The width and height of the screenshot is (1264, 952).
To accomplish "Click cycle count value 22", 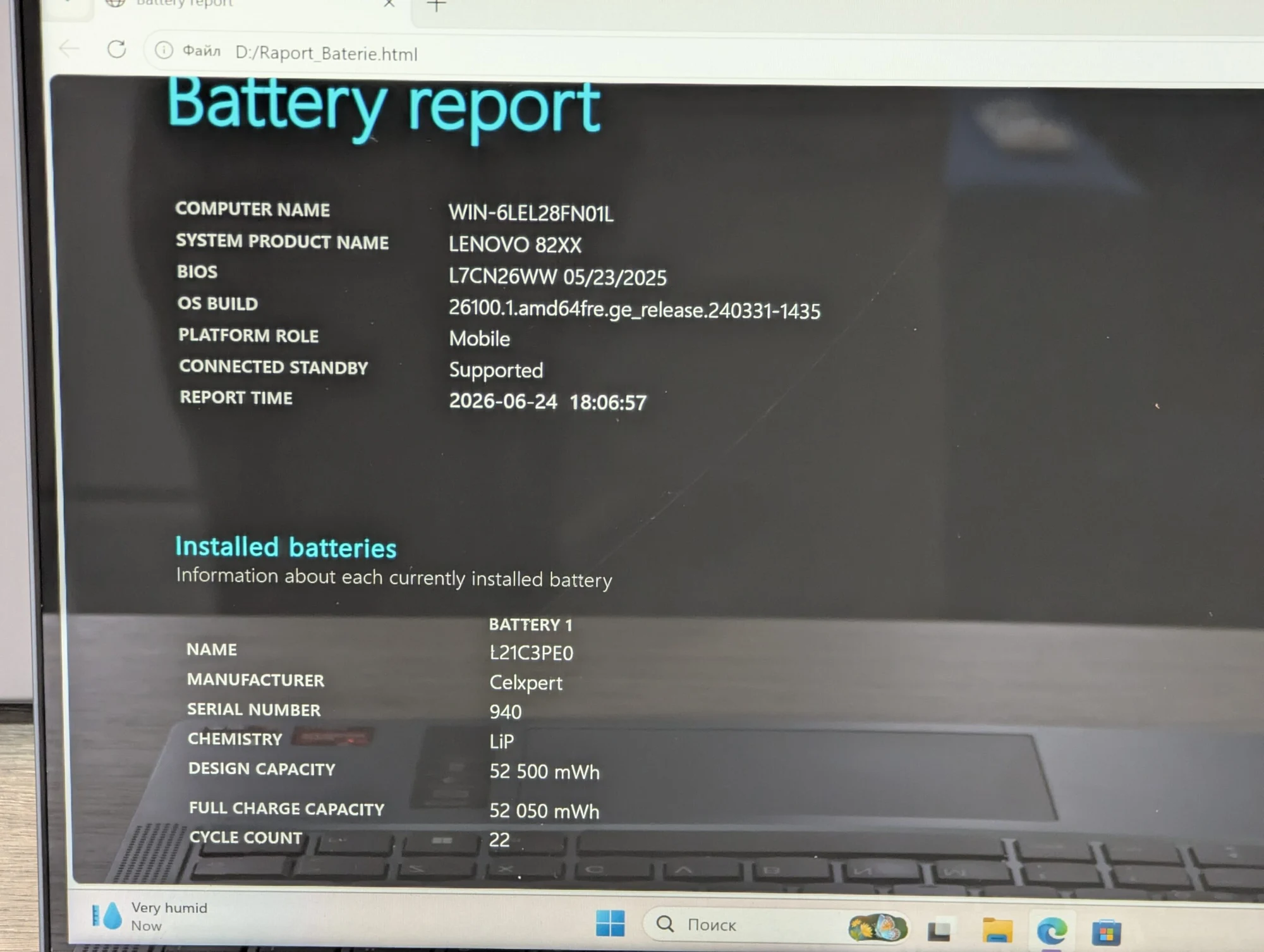I will [x=499, y=839].
